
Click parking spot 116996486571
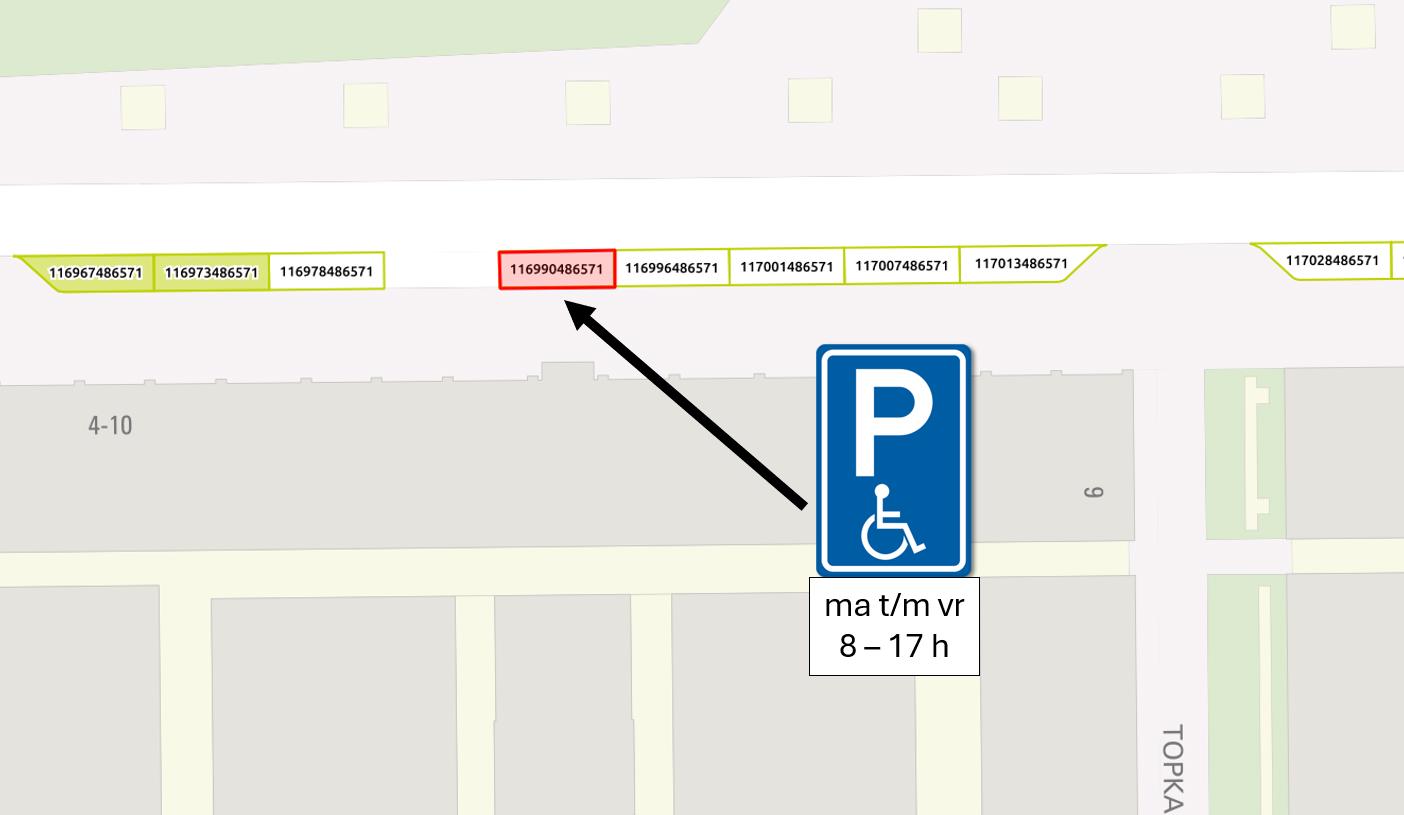tap(671, 268)
